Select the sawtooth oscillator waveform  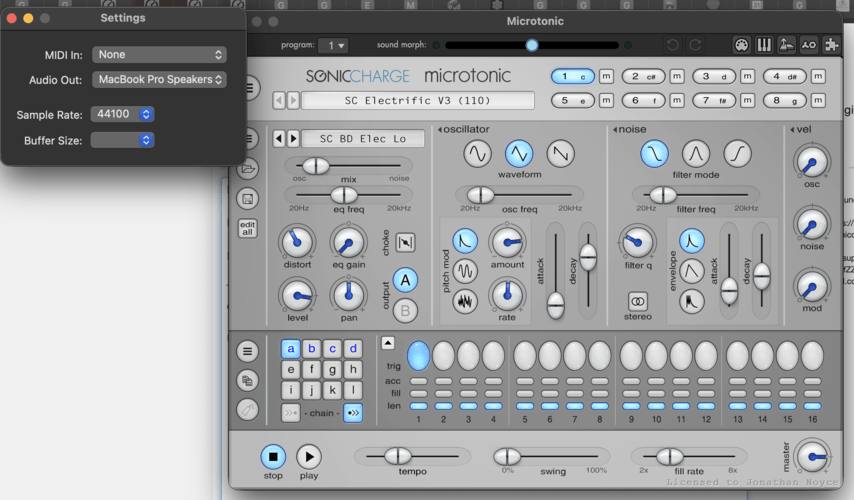coord(560,154)
